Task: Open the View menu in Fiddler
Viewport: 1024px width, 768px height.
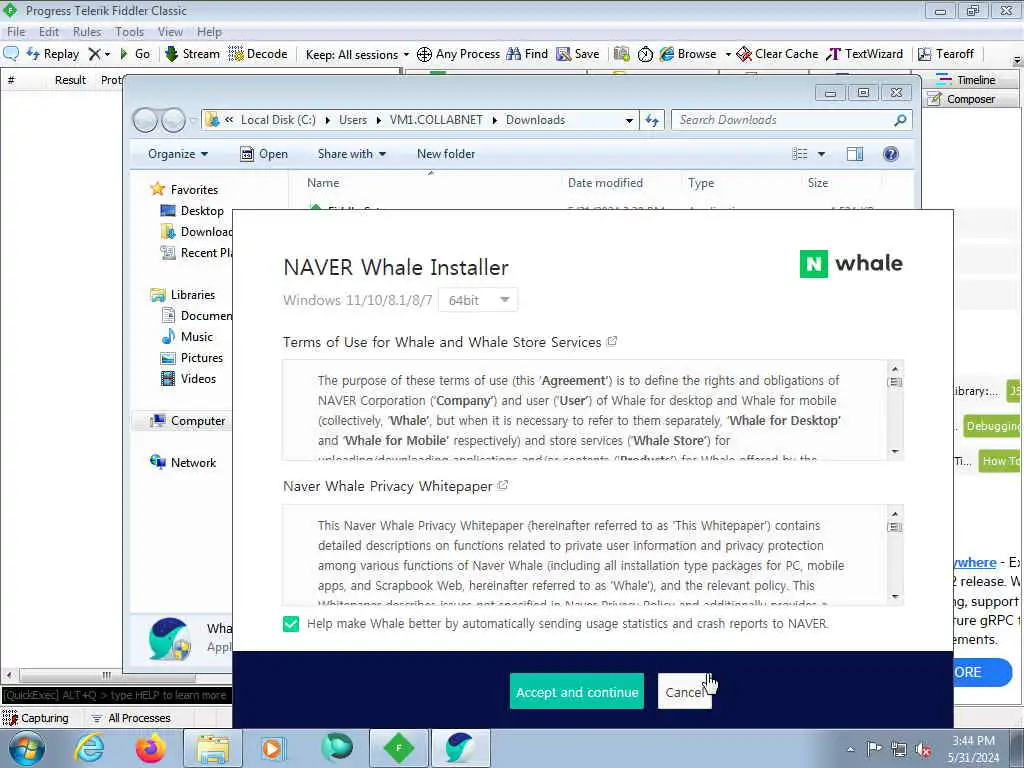Action: tap(170, 32)
